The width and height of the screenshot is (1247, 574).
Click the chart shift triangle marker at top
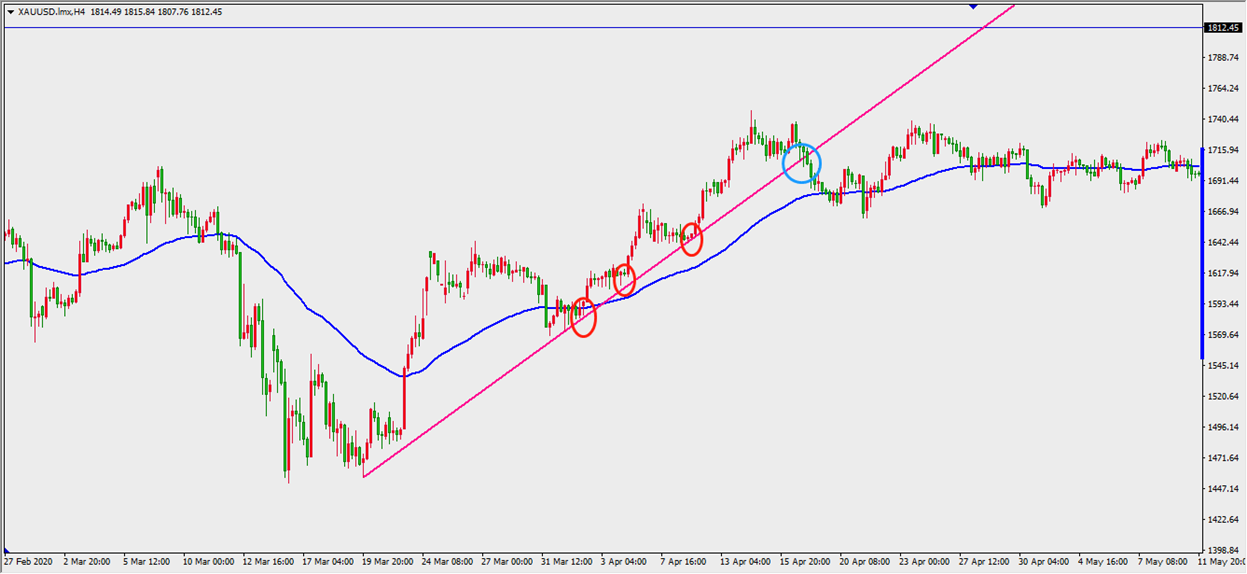(973, 6)
